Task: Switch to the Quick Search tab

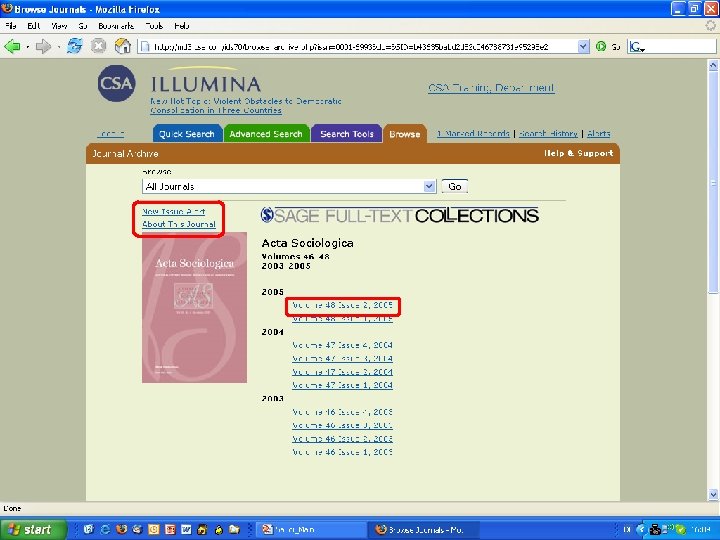Action: pos(187,134)
